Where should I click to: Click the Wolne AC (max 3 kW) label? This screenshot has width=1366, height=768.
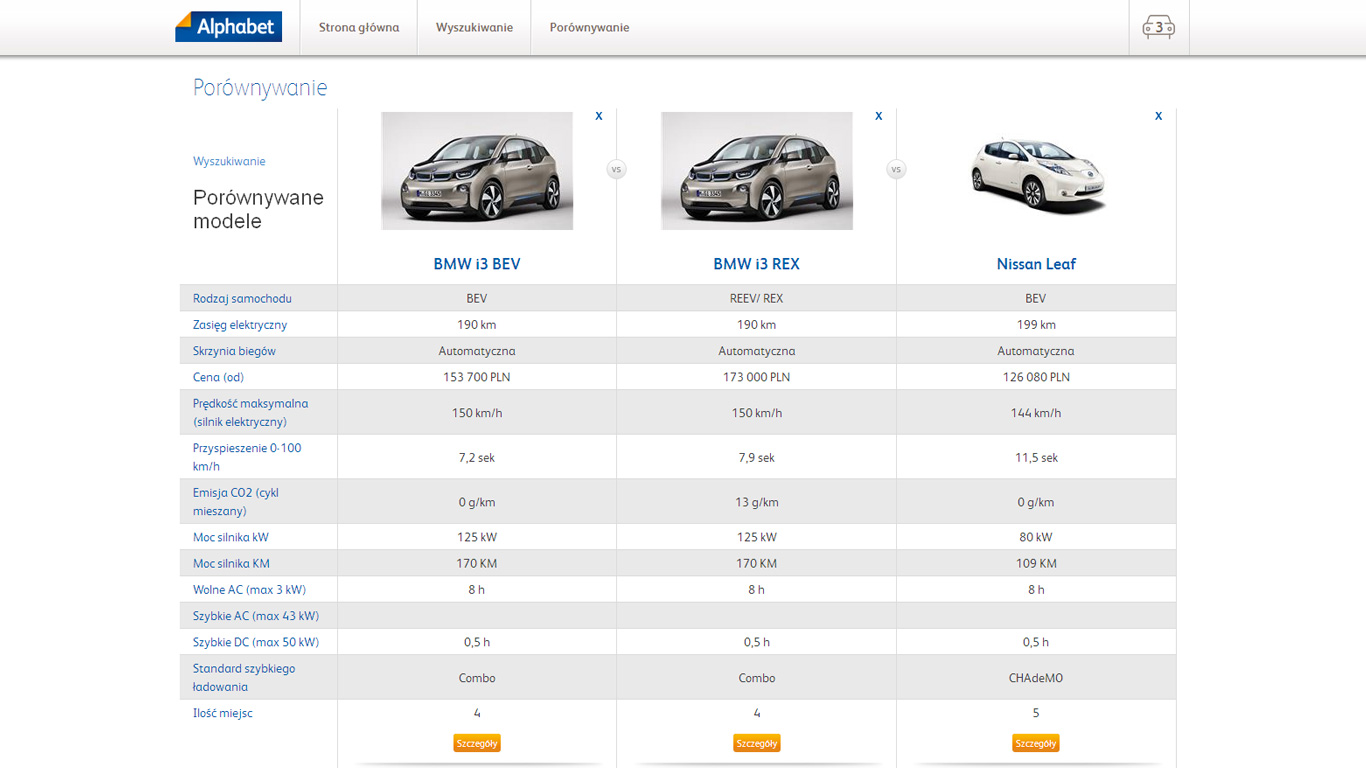pos(249,590)
